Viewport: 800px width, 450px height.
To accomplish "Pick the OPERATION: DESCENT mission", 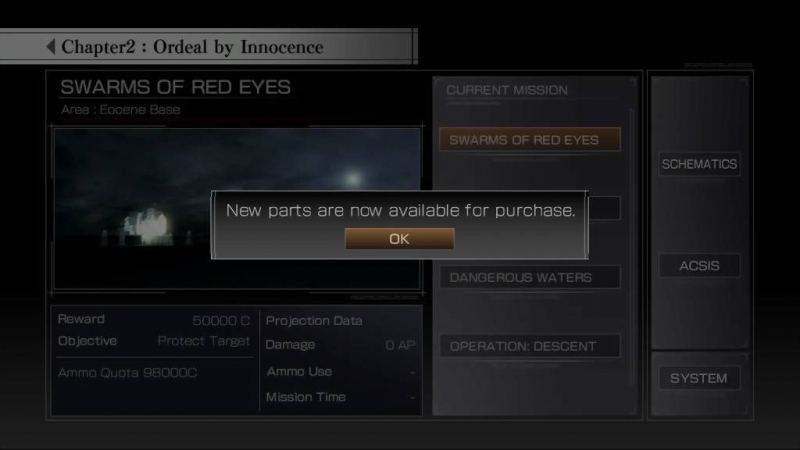I will (530, 346).
